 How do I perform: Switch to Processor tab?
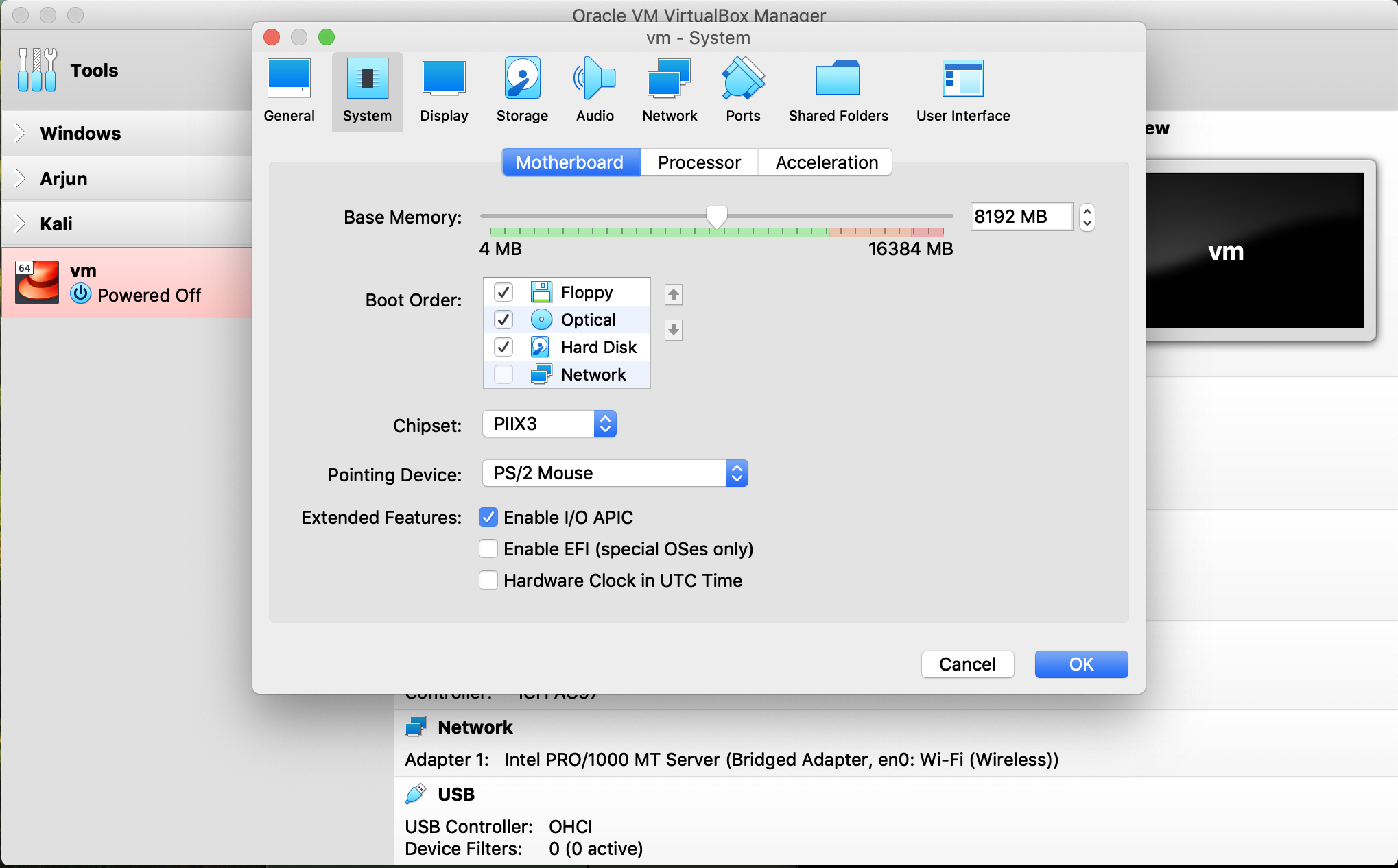698,162
